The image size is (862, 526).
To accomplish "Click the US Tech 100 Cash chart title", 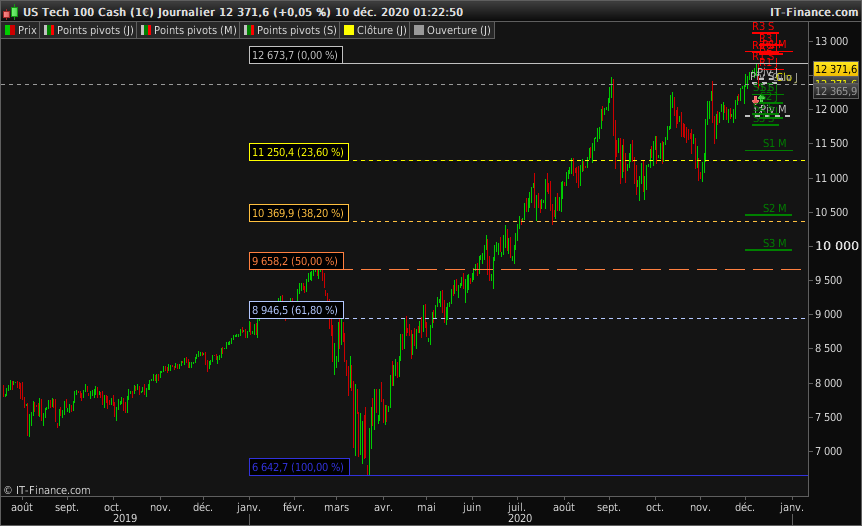I will pyautogui.click(x=243, y=12).
